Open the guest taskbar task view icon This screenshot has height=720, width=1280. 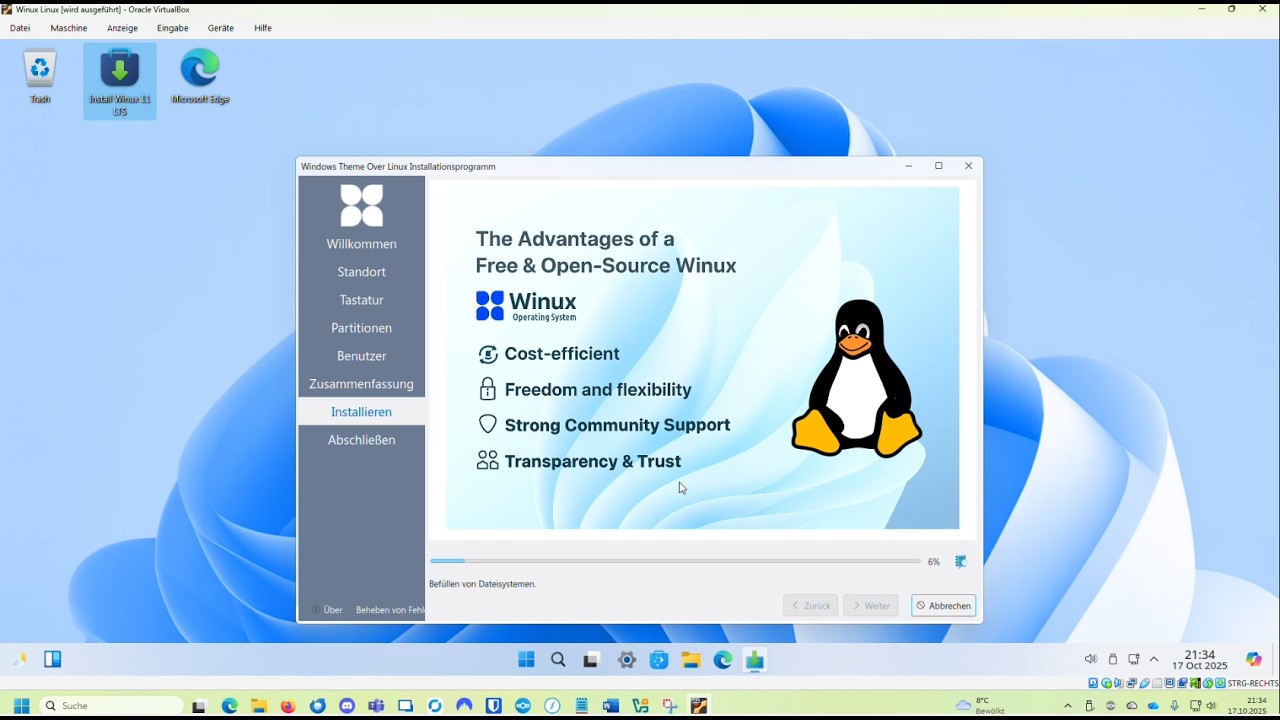(592, 660)
